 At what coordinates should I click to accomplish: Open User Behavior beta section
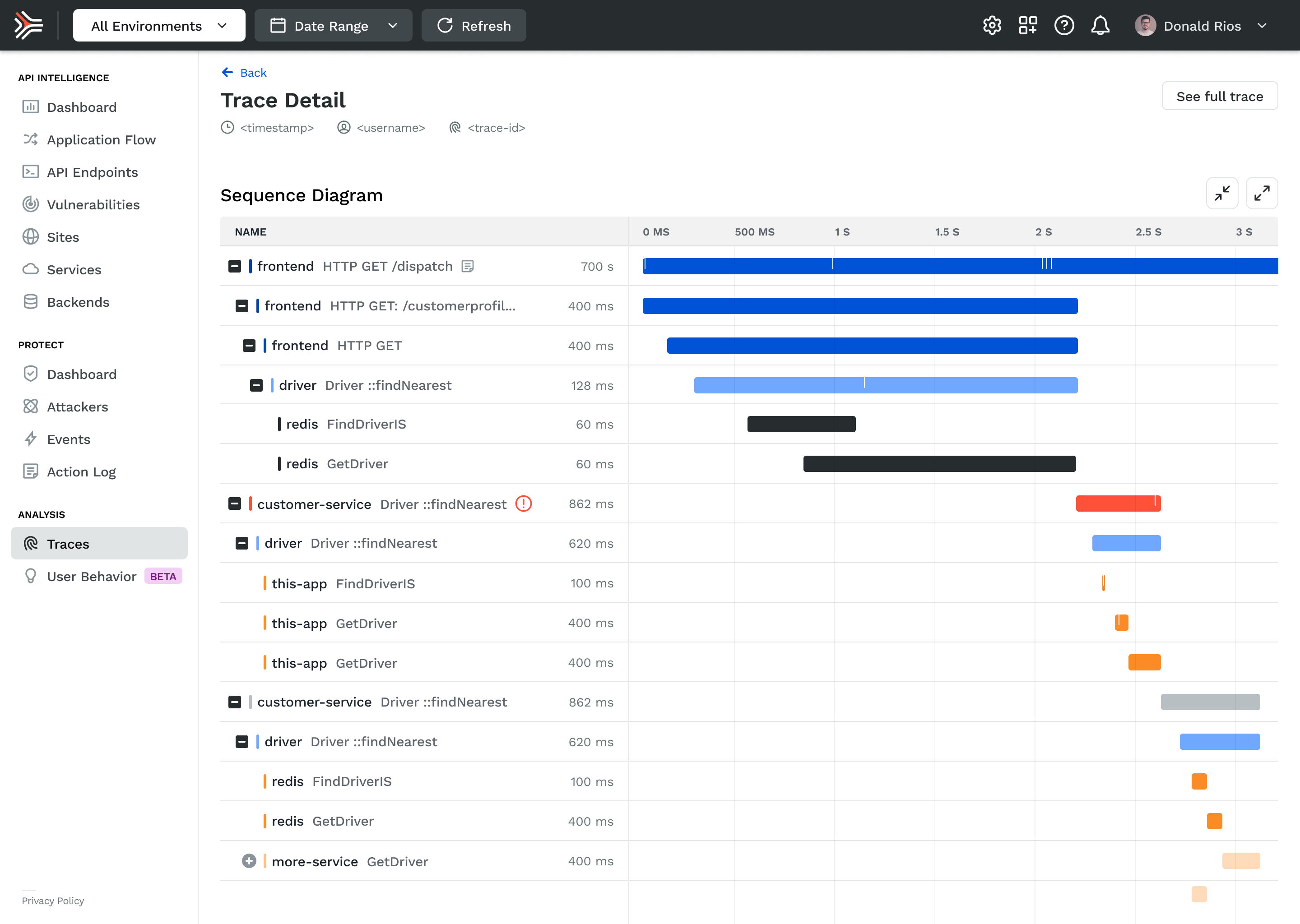click(x=92, y=576)
